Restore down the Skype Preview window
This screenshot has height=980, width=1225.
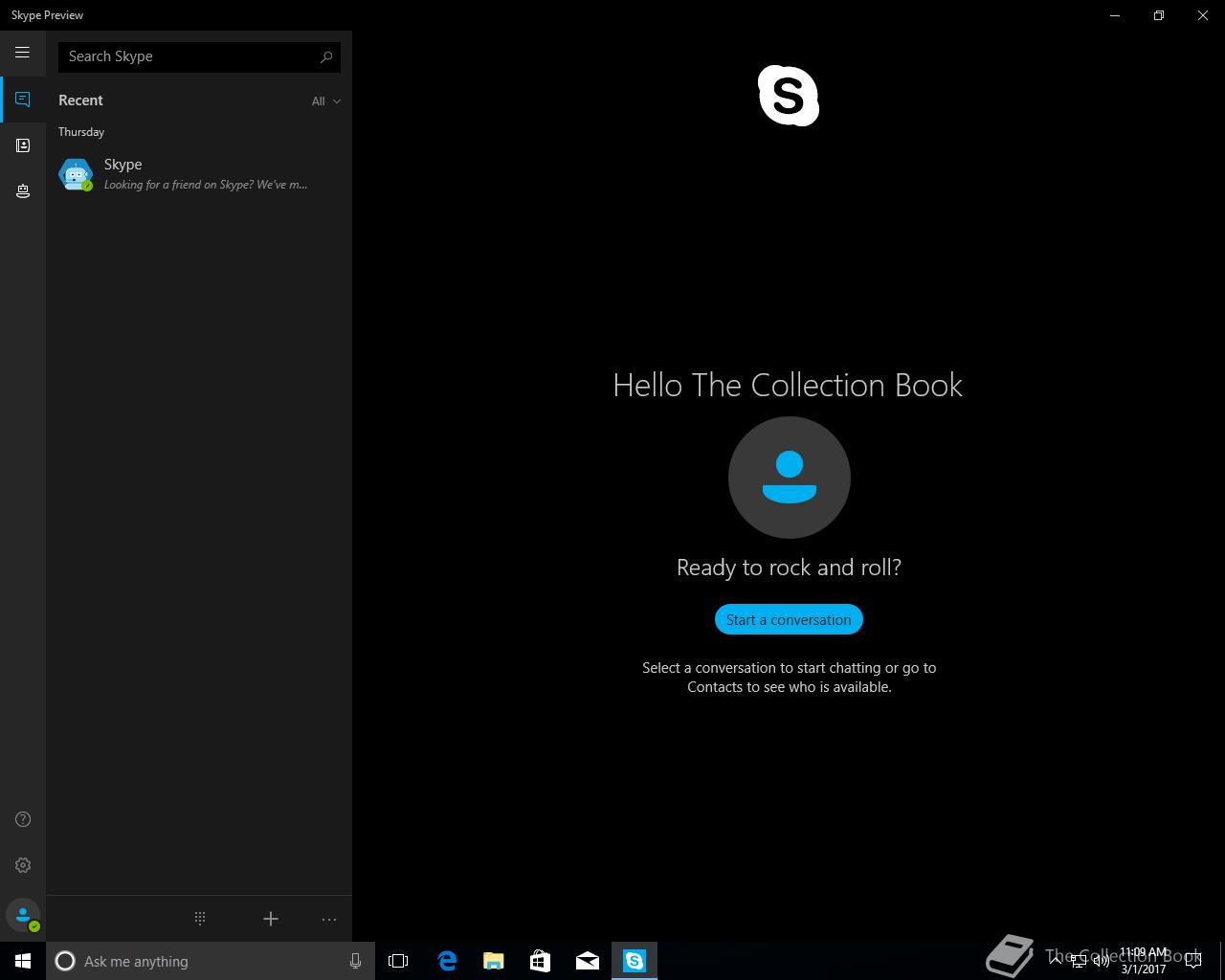(x=1159, y=15)
